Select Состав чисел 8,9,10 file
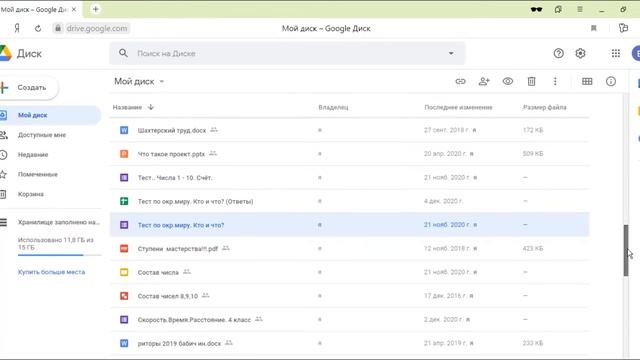Screen dimensions: 640x360 349,296
